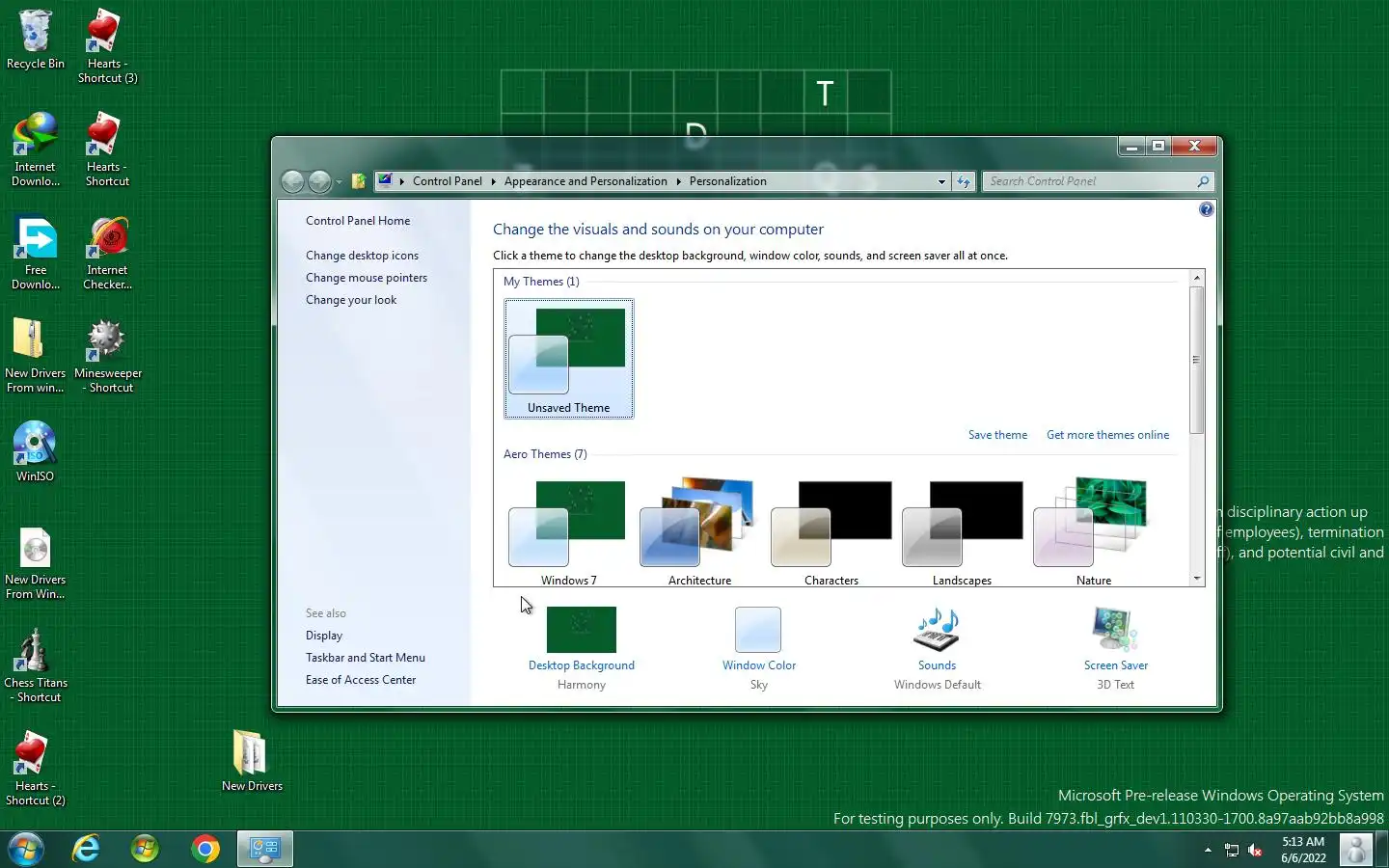The image size is (1389, 868).
Task: Select Minesweeper - Shortcut icon
Action: [107, 356]
